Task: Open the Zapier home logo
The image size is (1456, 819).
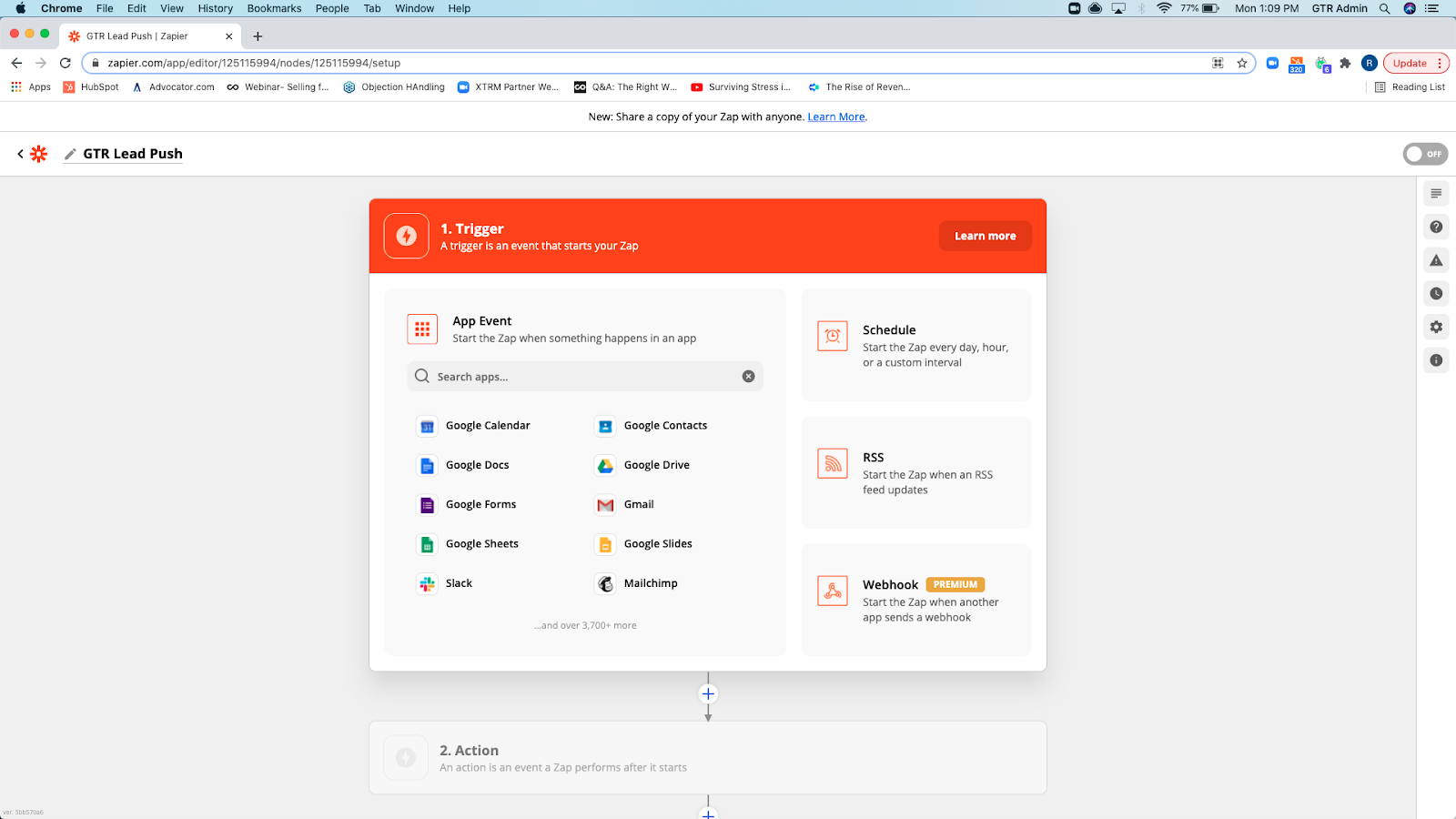Action: pos(39,154)
